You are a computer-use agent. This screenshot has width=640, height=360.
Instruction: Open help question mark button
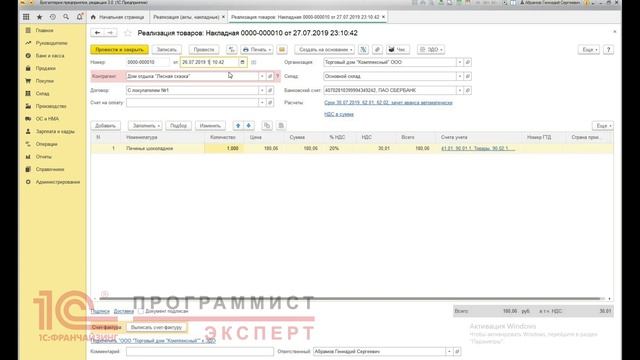608,49
